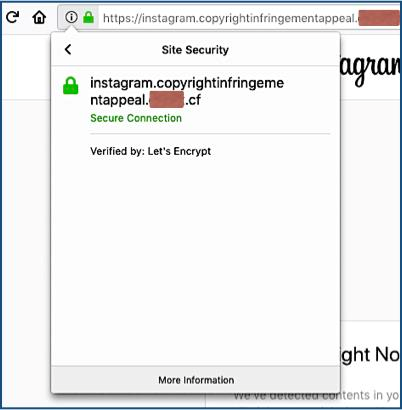The height and width of the screenshot is (410, 402).
Task: Click the redacted block in address bar
Action: click(379, 18)
